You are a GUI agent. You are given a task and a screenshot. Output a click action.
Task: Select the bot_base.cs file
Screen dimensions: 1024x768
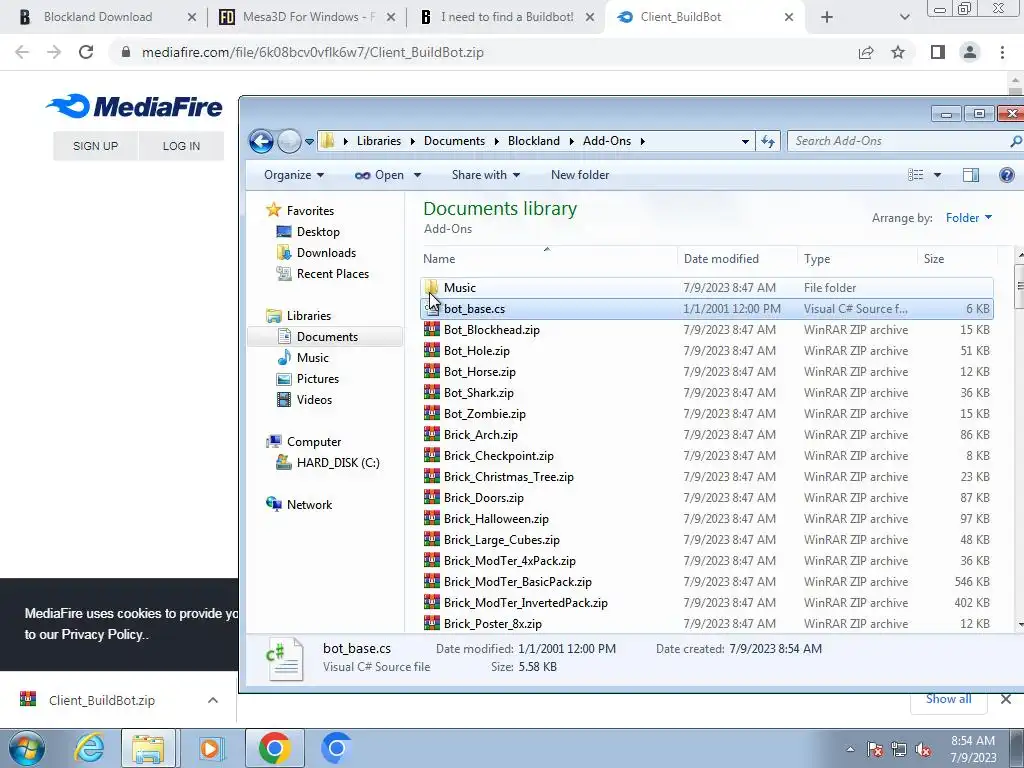click(707, 309)
